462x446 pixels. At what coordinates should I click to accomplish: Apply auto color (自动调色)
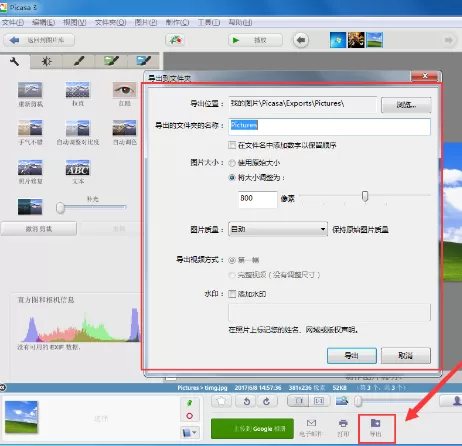pyautogui.click(x=124, y=133)
